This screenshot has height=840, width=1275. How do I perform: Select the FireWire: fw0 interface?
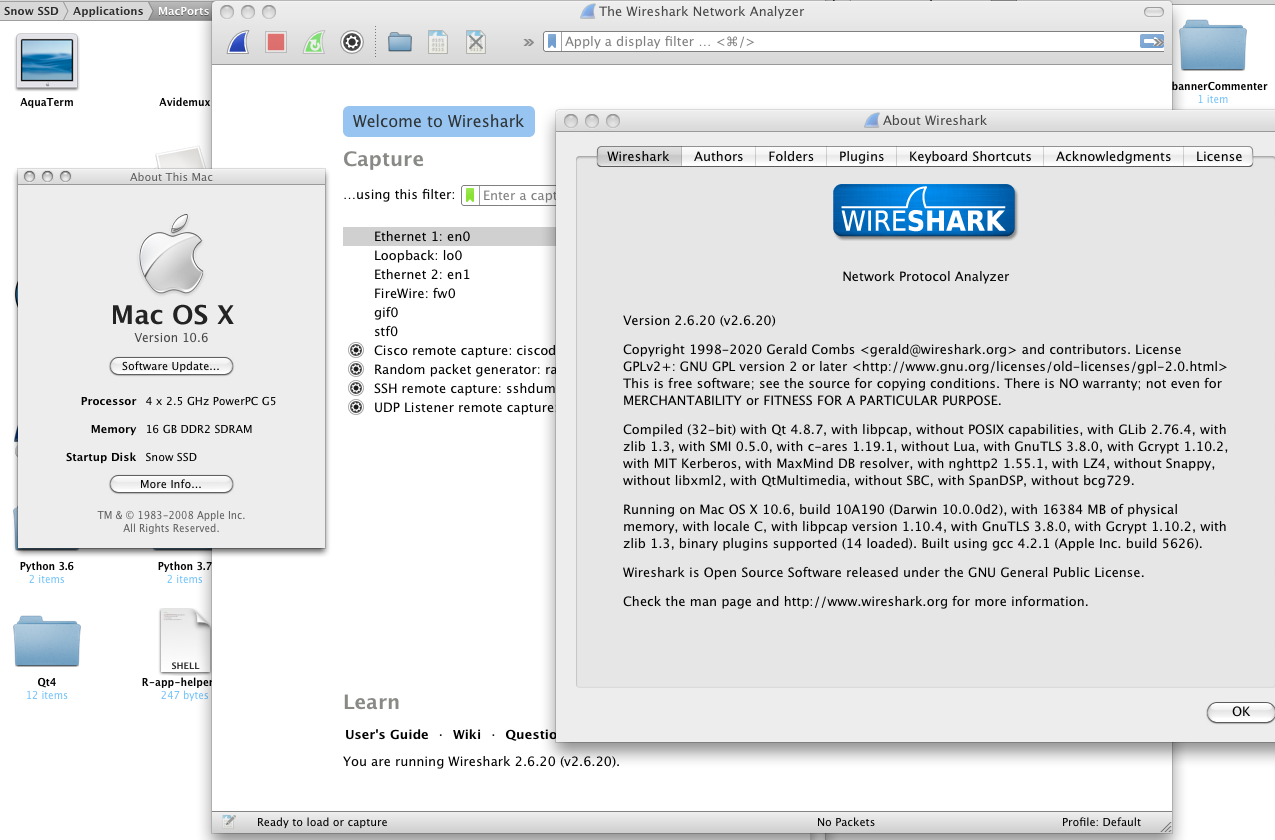[x=415, y=293]
